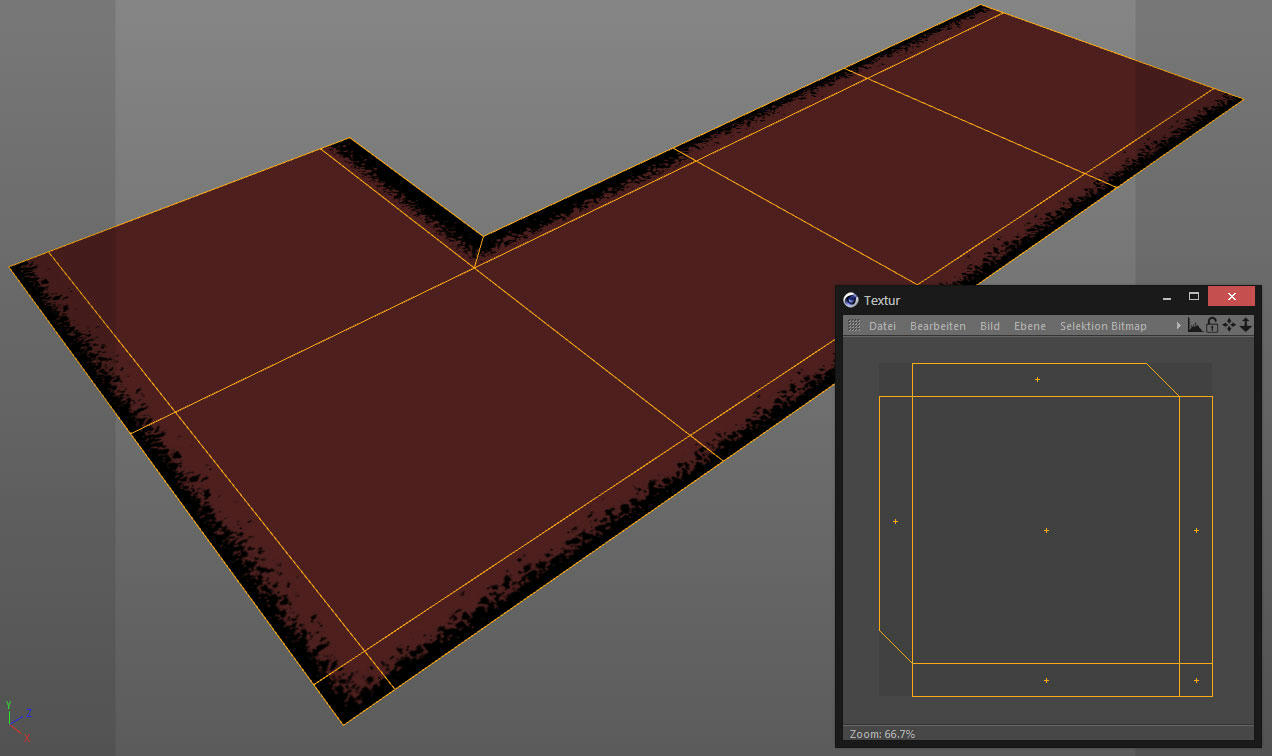
Task: Select the small bottom-right corner UV polygon marker
Action: (x=1196, y=680)
